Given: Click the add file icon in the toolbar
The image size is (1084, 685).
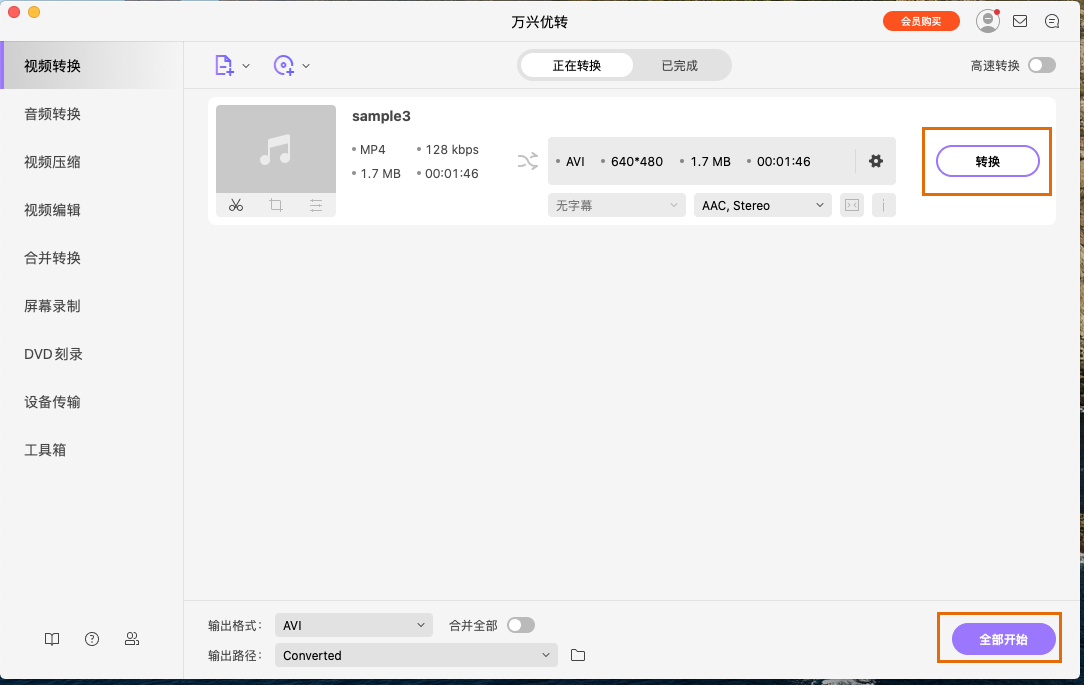Looking at the screenshot, I should [x=223, y=64].
